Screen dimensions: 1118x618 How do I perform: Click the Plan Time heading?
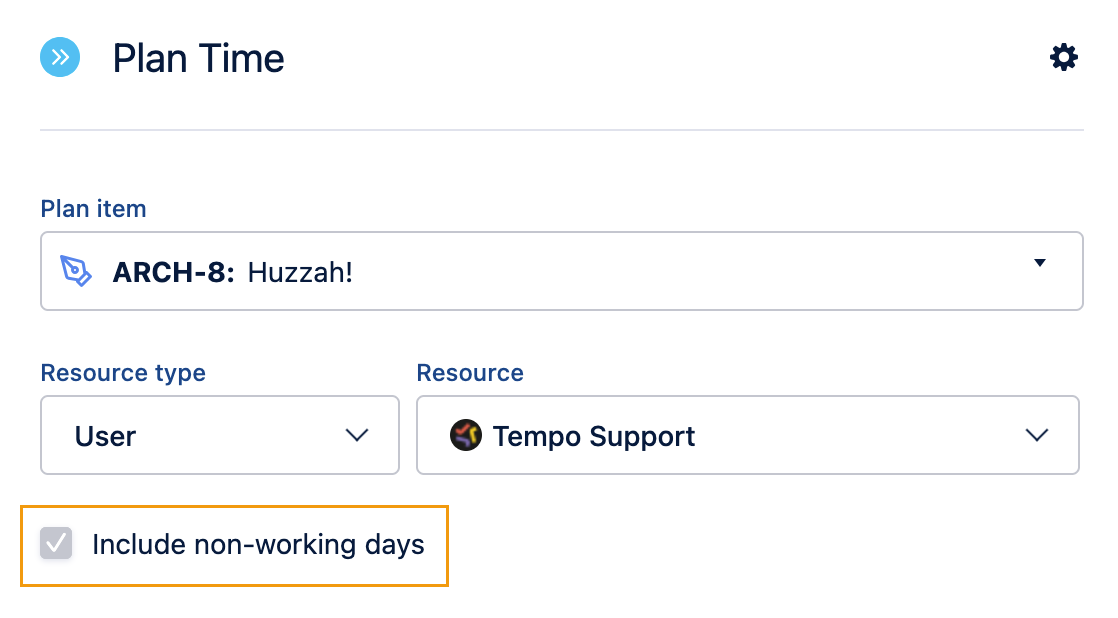[198, 59]
